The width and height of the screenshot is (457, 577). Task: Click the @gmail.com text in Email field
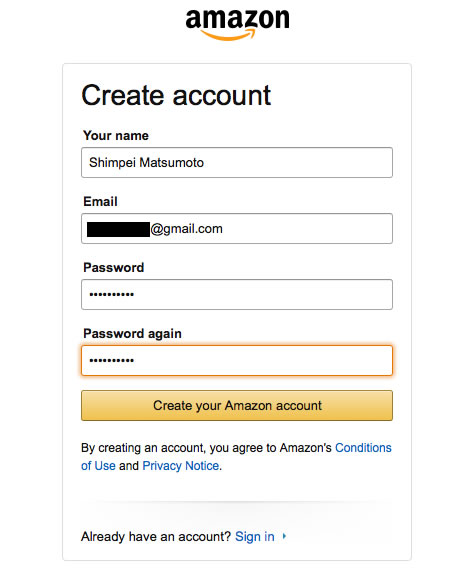[187, 229]
